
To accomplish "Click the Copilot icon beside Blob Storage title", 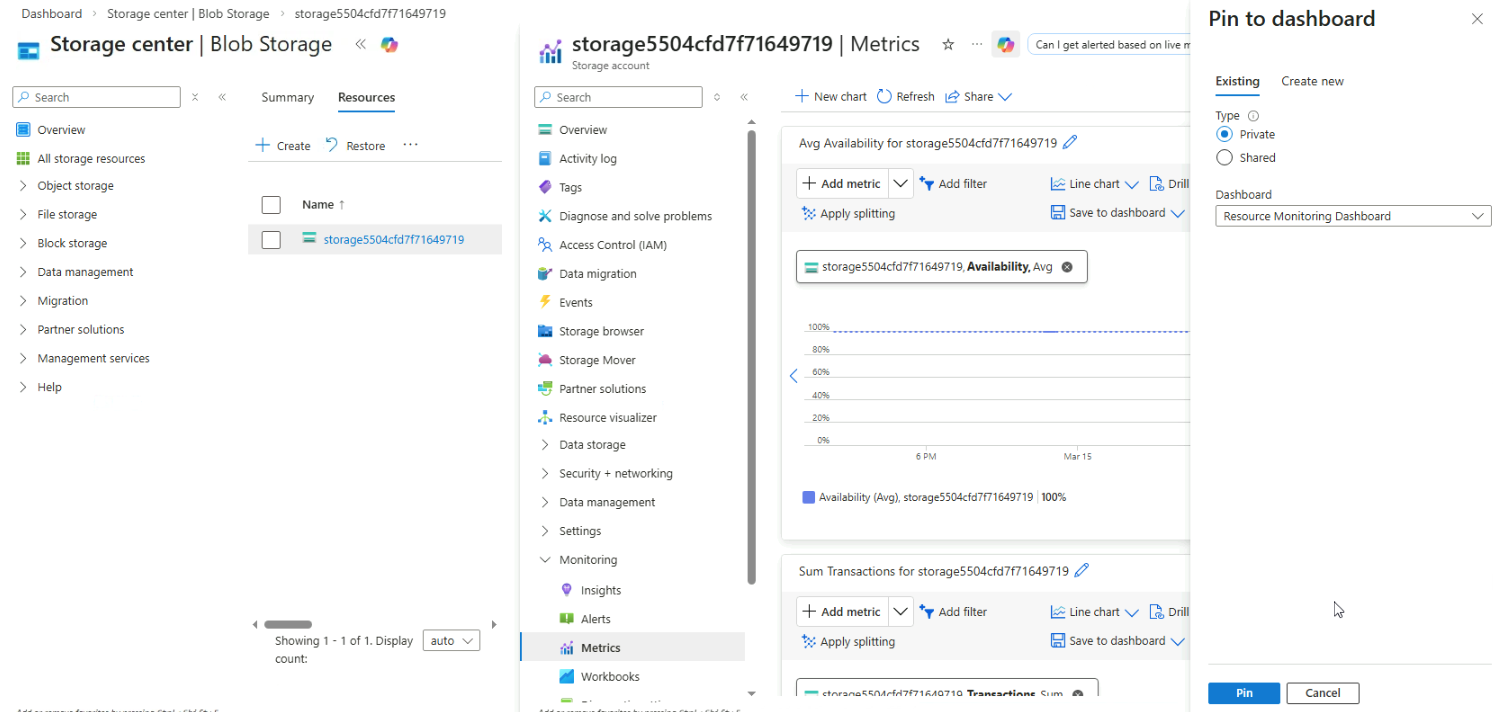I will (x=389, y=45).
